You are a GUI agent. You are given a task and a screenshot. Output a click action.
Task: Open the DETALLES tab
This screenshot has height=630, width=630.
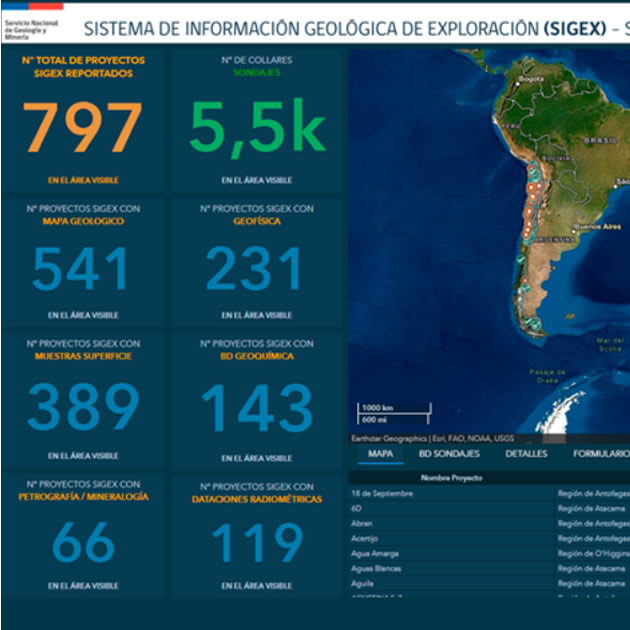pos(526,454)
